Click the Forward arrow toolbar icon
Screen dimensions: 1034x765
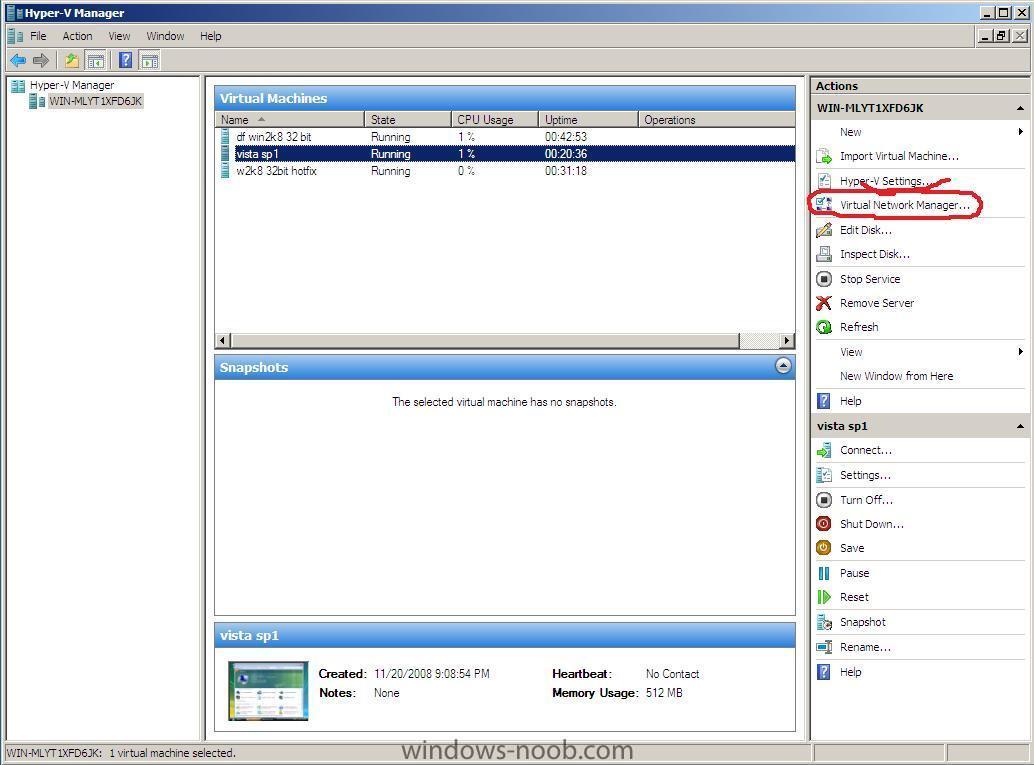pos(41,61)
